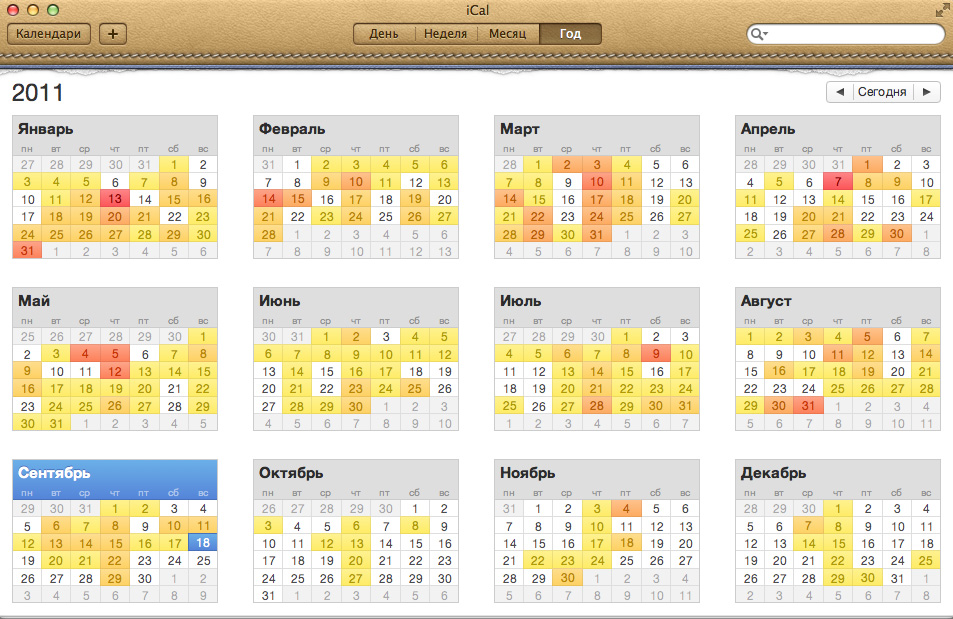Image resolution: width=953 pixels, height=619 pixels.
Task: Switch to Месяц view
Action: (x=508, y=33)
